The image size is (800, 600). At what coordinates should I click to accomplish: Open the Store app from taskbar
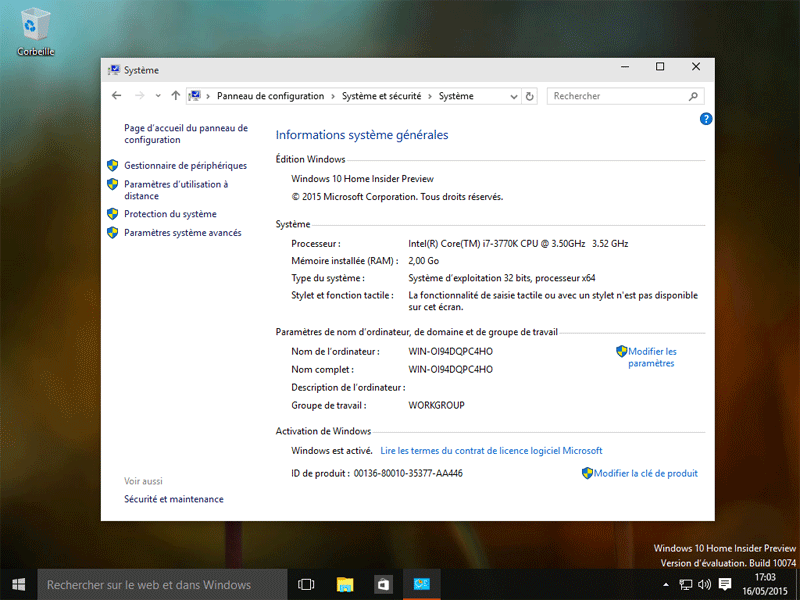382,584
